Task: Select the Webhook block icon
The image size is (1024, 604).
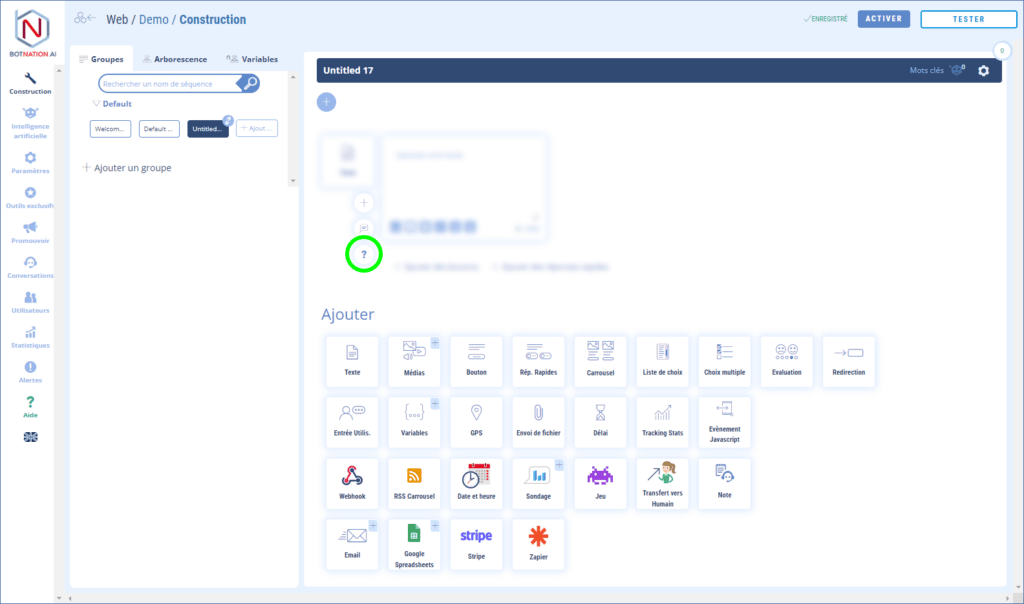Action: (x=352, y=483)
